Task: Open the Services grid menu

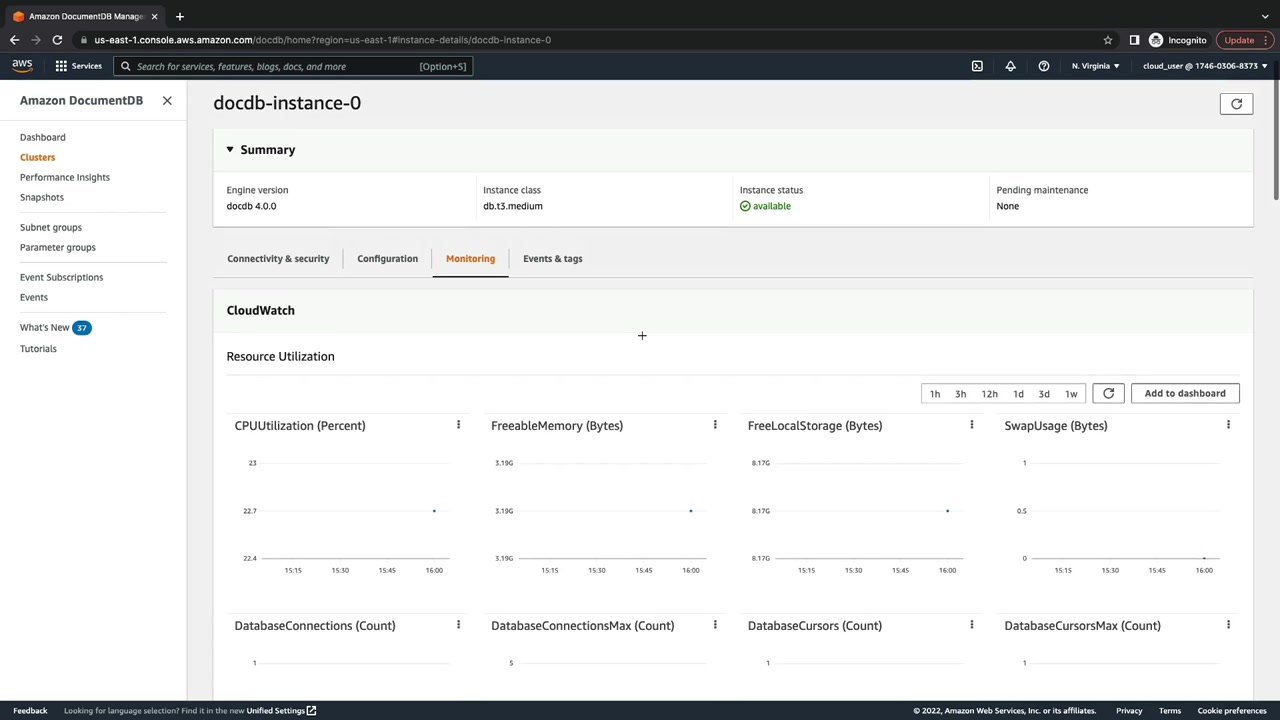Action: pyautogui.click(x=78, y=66)
